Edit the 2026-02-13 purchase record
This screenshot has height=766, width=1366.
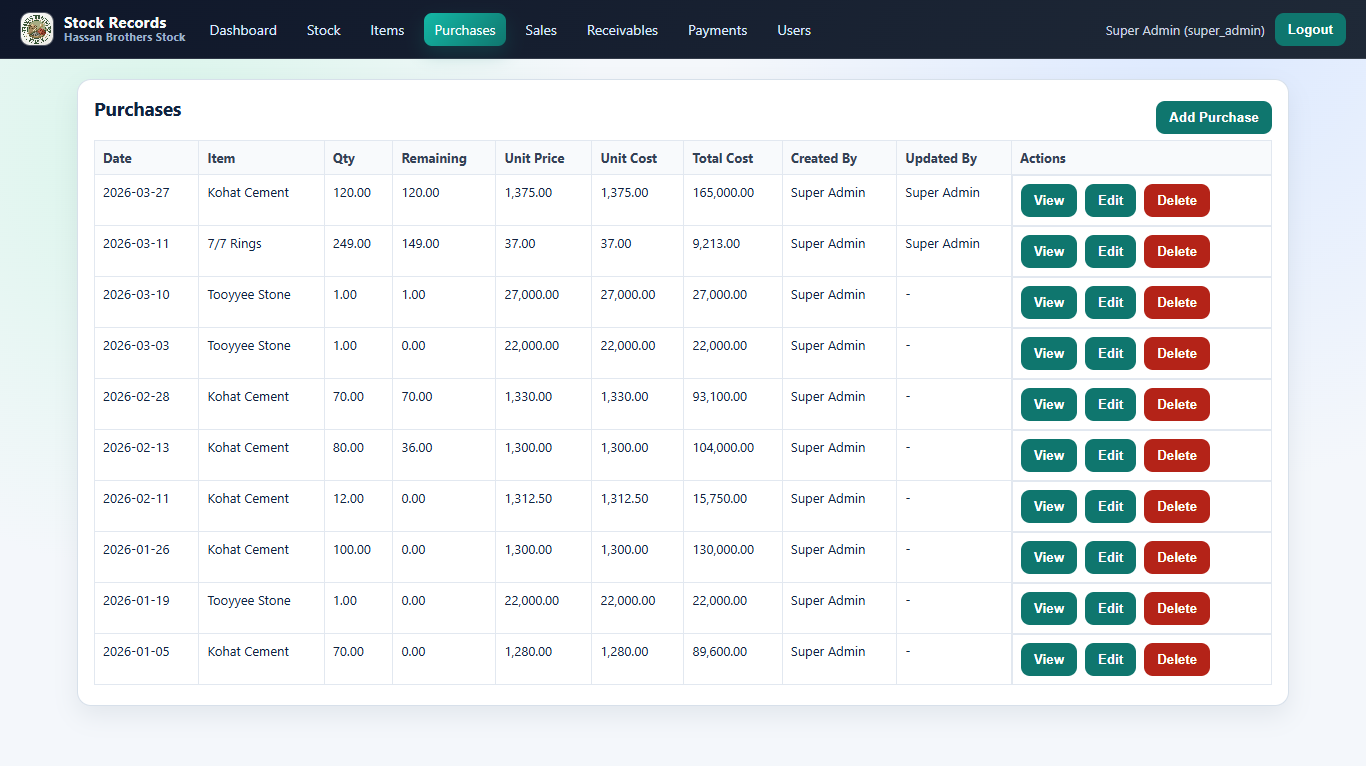pos(1110,455)
